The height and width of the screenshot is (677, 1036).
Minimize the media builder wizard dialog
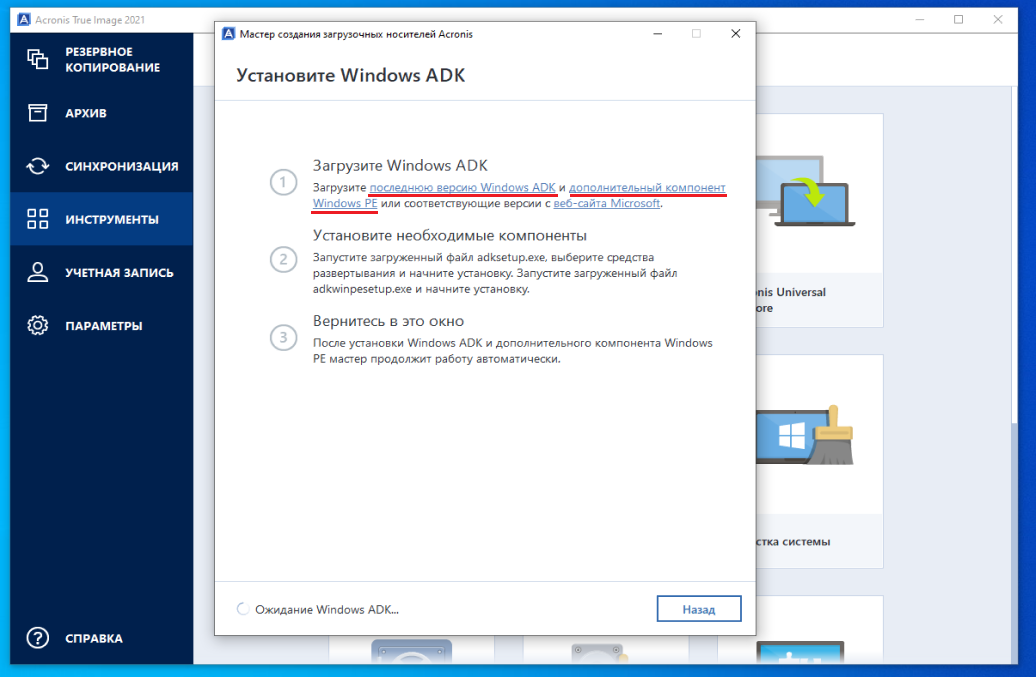click(657, 34)
